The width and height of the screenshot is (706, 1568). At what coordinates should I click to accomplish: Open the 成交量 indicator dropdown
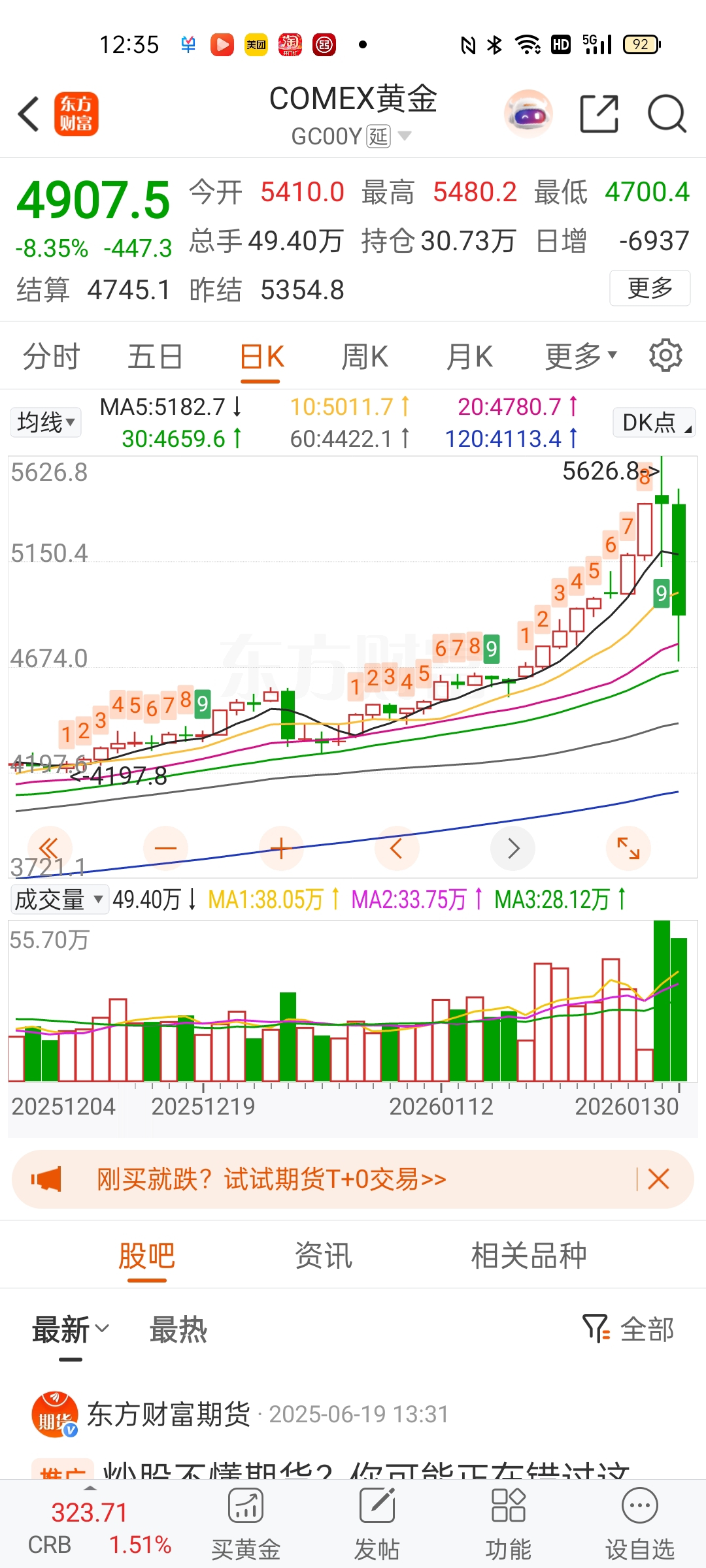(x=59, y=900)
